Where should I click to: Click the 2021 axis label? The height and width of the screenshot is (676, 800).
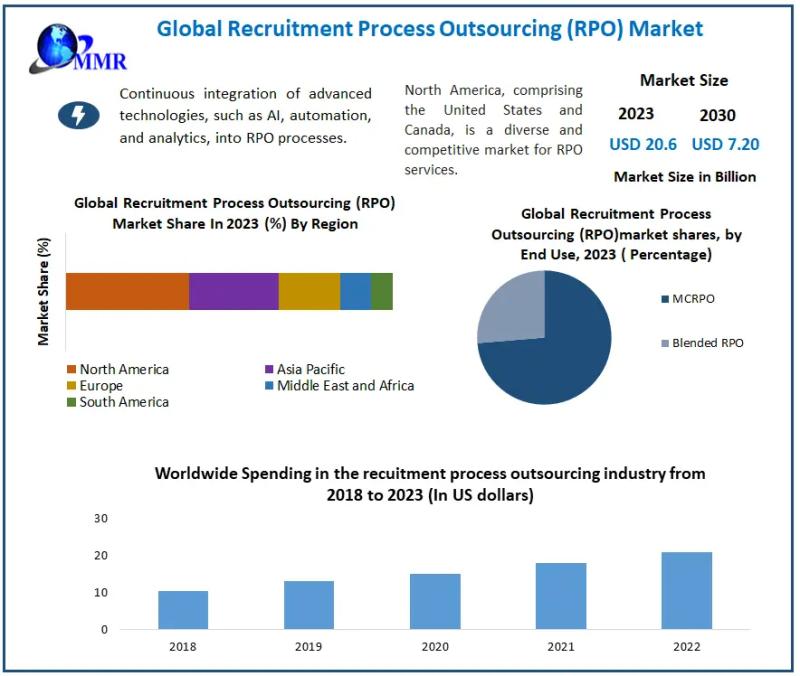pyautogui.click(x=561, y=646)
